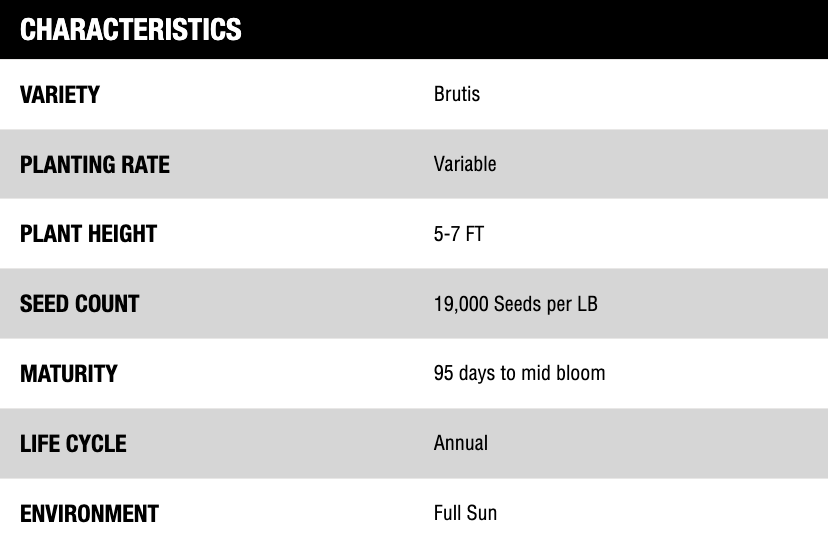Screen dimensions: 831x549
Task: Select the VARIETY row label
Action: tap(60, 95)
